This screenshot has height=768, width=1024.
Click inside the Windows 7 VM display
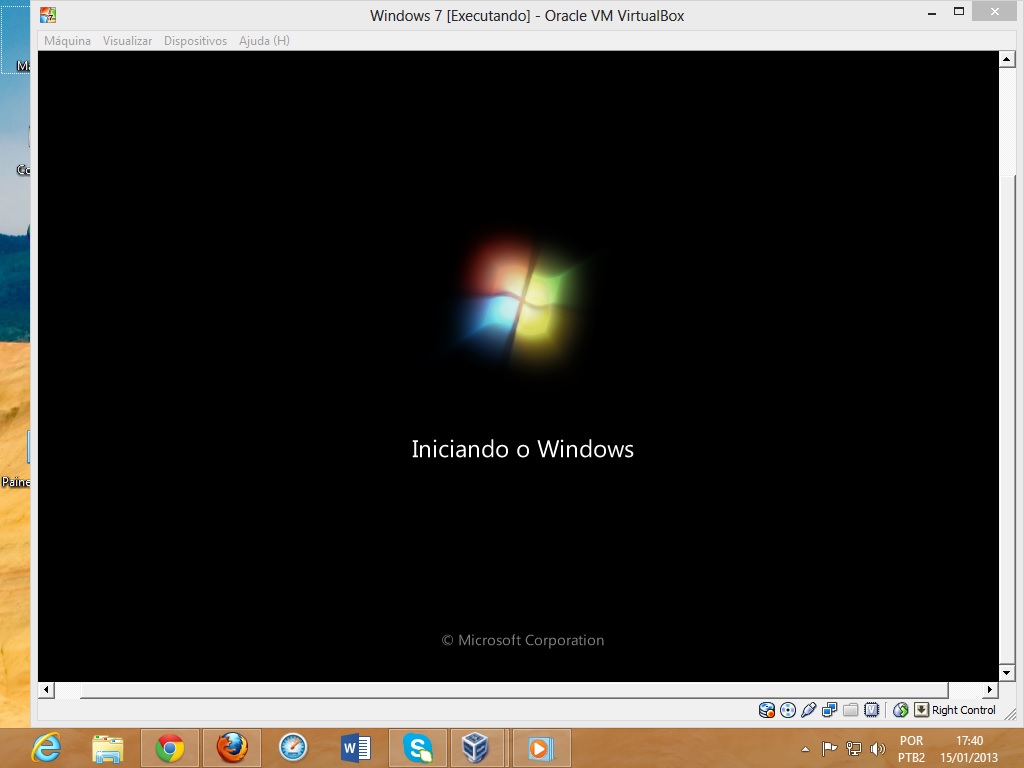point(518,366)
